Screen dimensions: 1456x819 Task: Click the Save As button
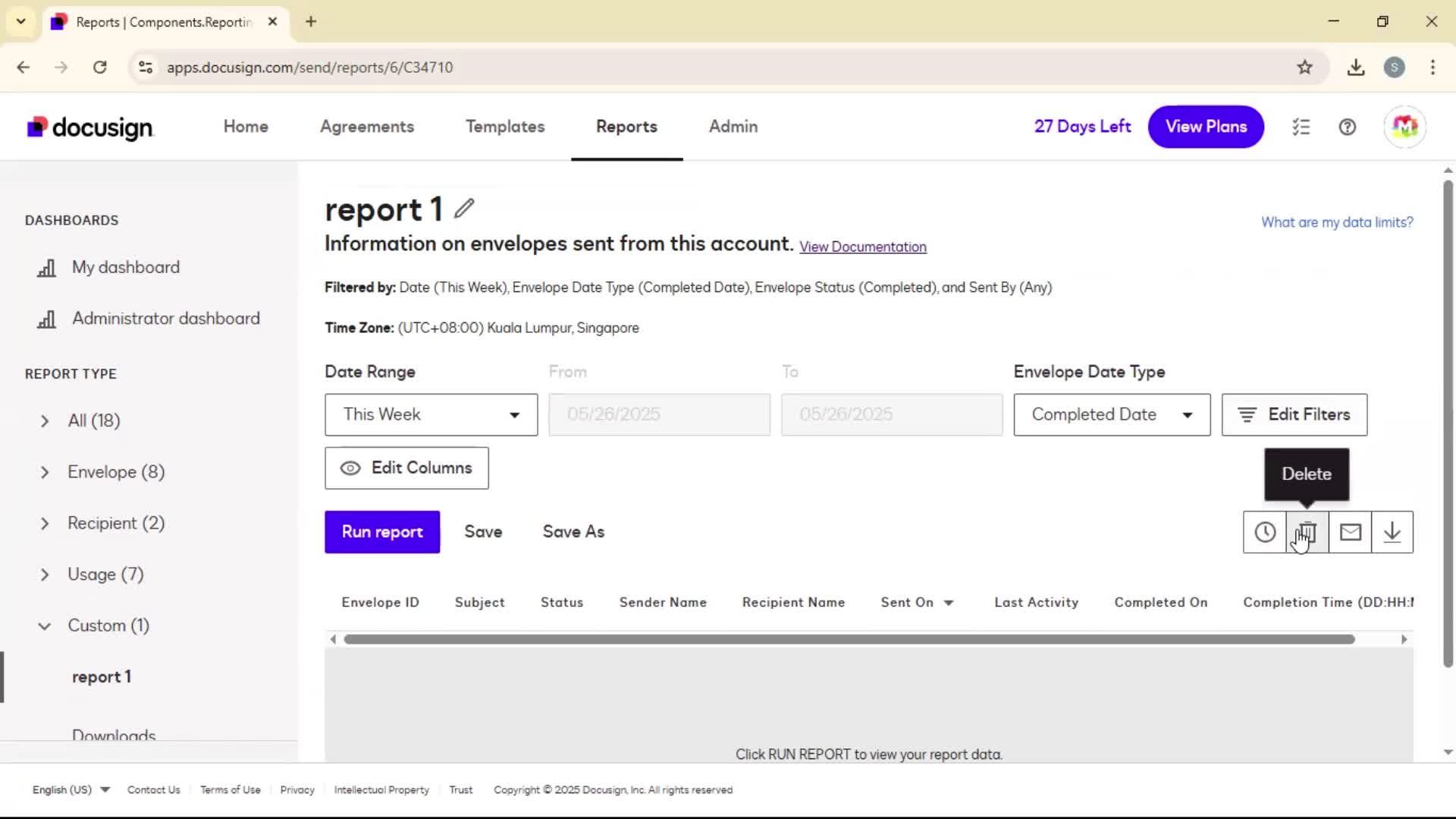pos(573,532)
